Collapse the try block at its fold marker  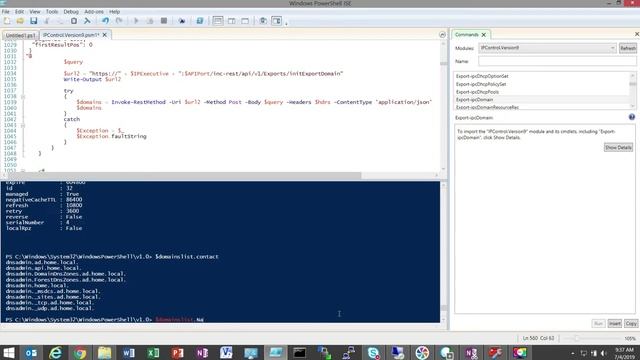point(23,97)
